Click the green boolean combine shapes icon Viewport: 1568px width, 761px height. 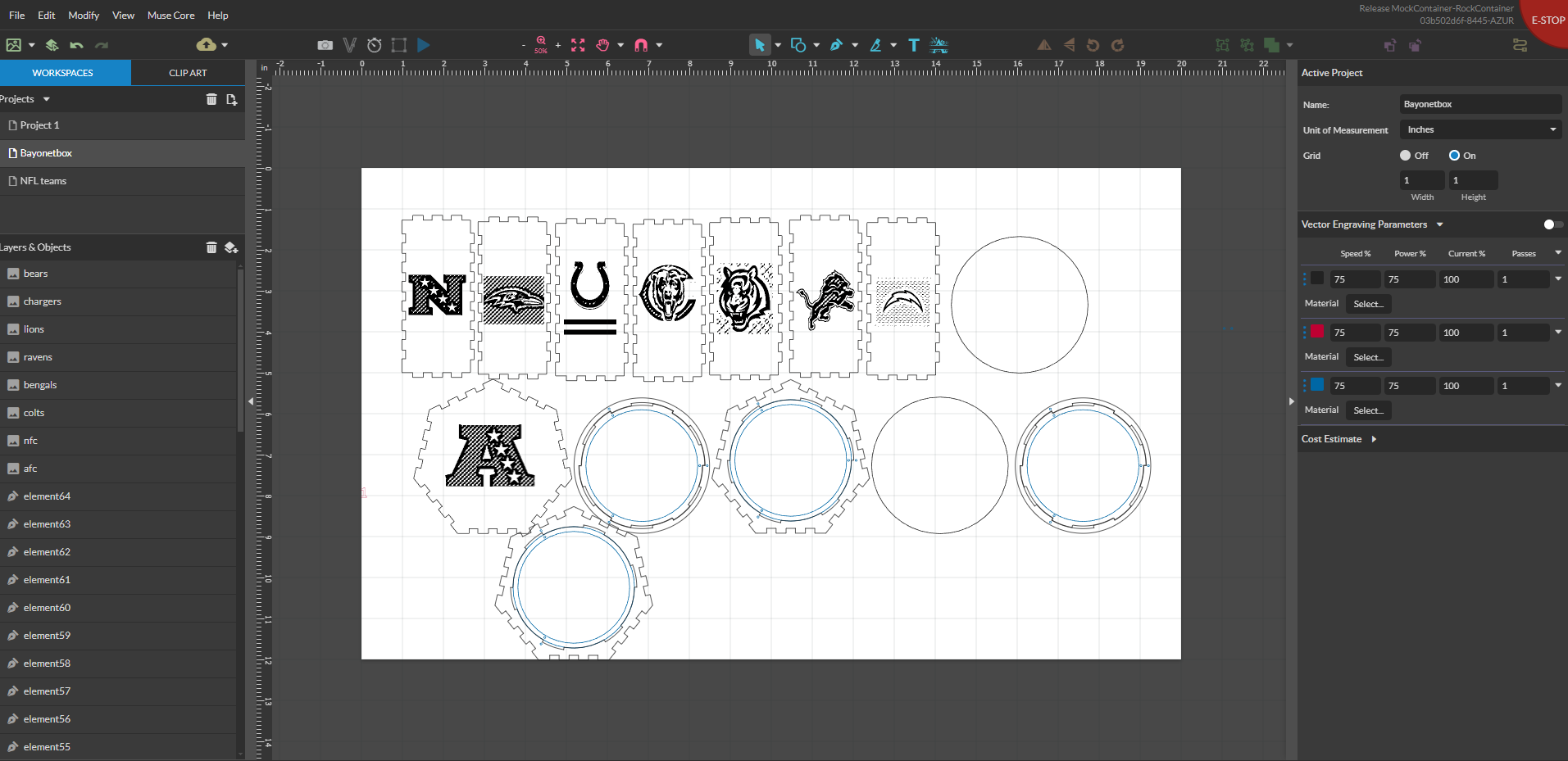point(1271,45)
